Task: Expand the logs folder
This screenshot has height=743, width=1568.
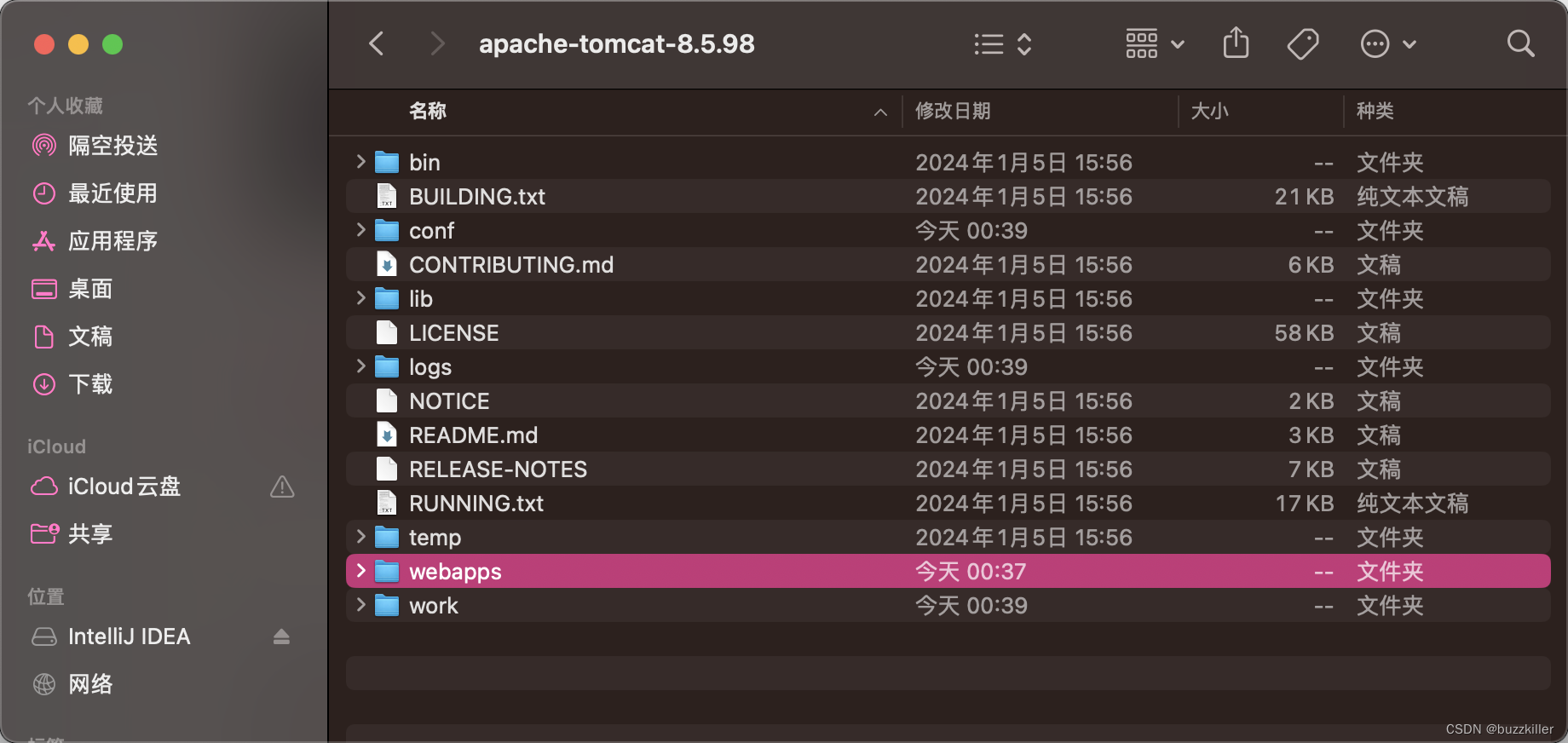Action: tap(360, 366)
